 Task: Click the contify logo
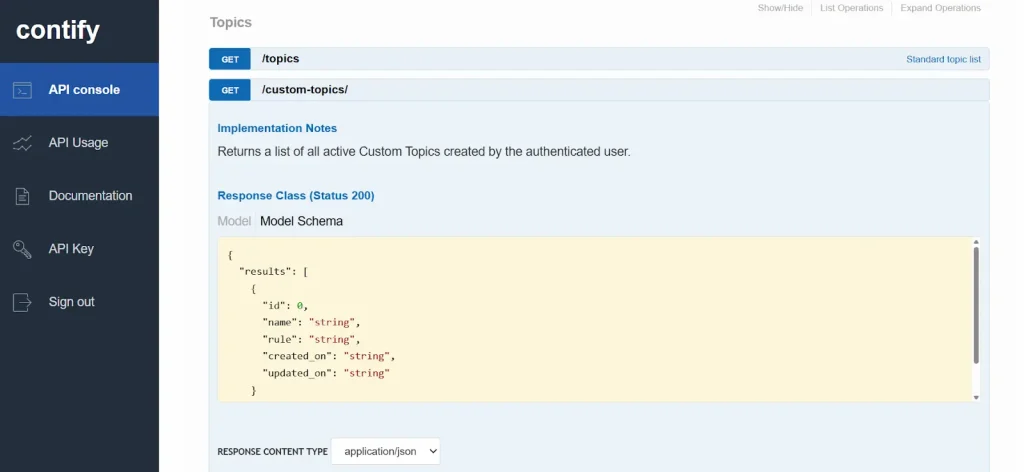point(58,30)
